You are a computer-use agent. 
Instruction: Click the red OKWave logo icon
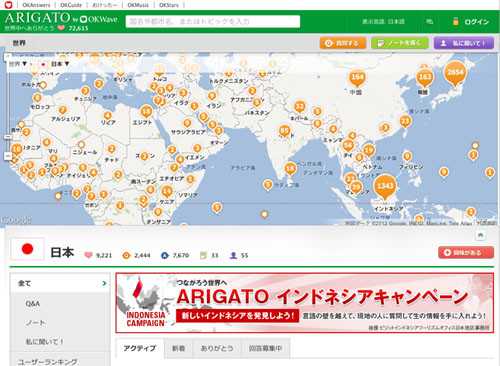8,5
